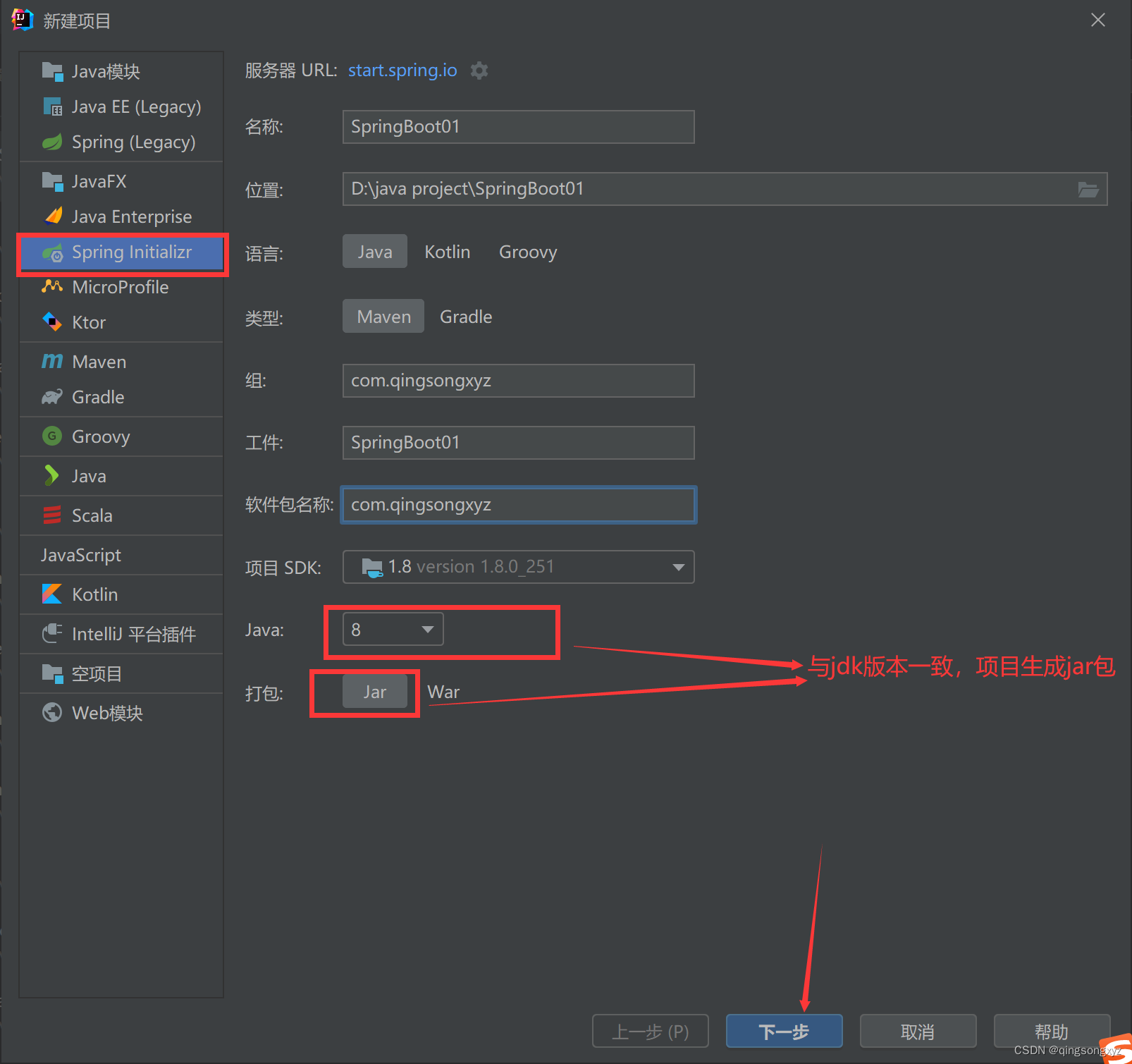Choose Maven as project type
This screenshot has width=1132, height=1064.
pyautogui.click(x=383, y=317)
